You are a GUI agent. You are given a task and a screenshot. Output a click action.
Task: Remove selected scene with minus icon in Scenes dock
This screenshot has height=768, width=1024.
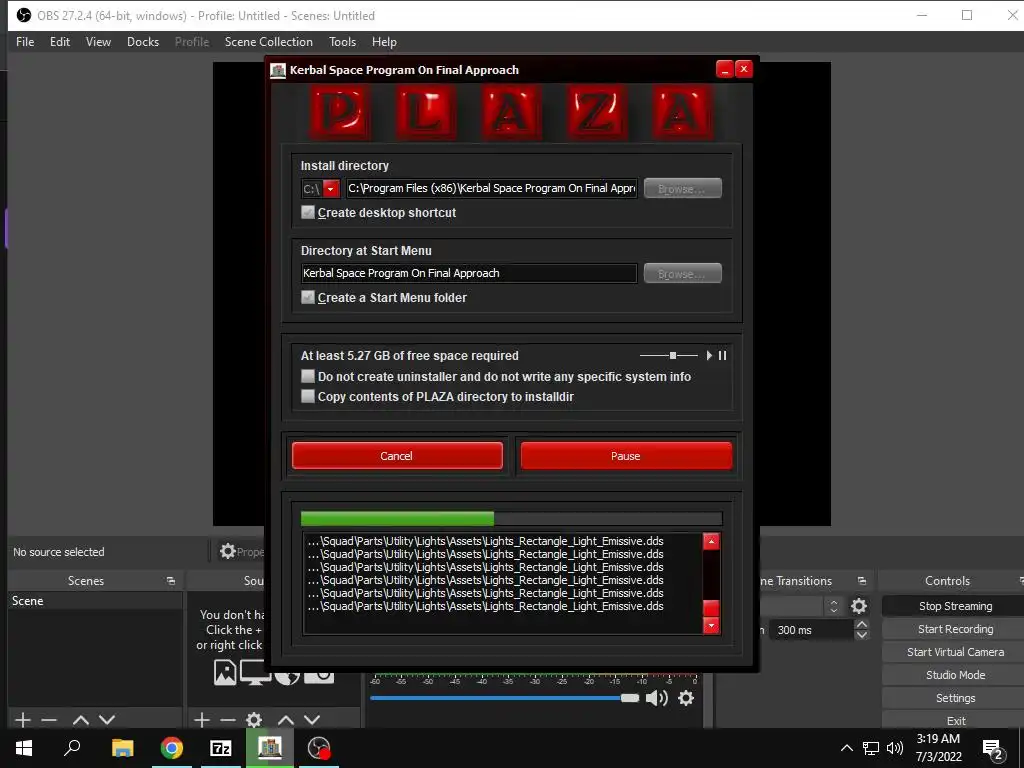pyautogui.click(x=49, y=720)
